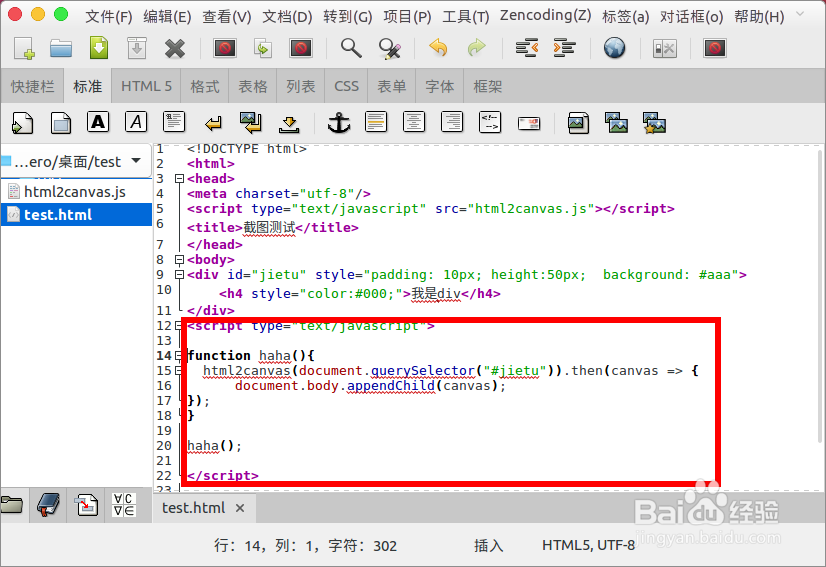Redo the last undone edit
Screen dimensions: 826x567
(x=476, y=48)
